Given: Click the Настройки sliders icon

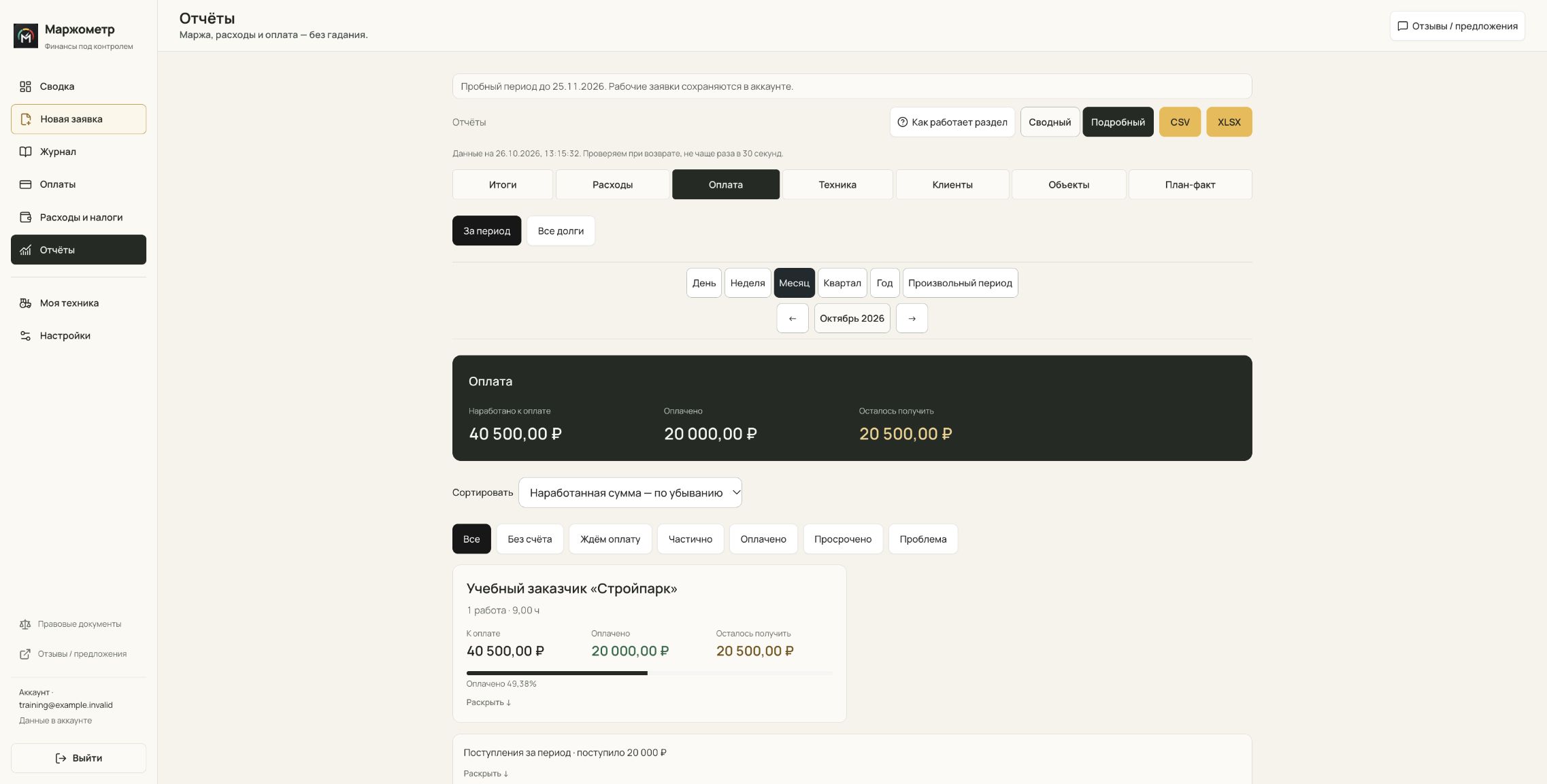Looking at the screenshot, I should 25,336.
